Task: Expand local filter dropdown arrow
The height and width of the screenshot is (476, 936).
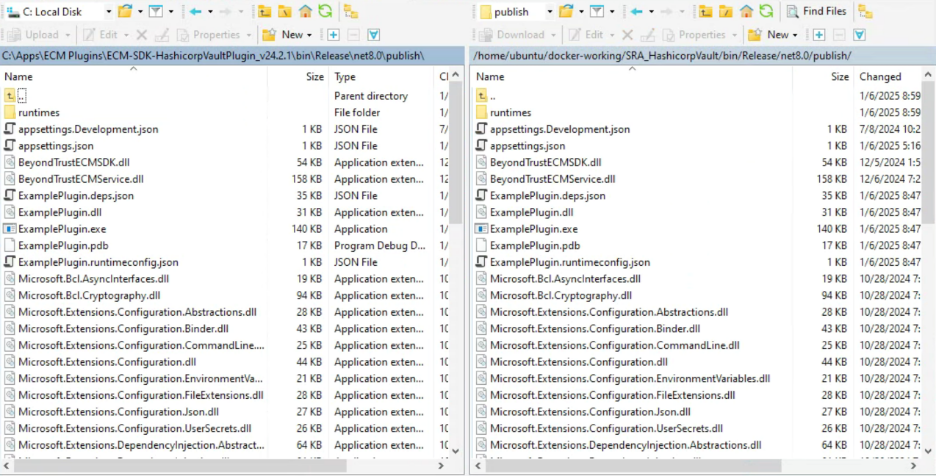Action: 171,11
